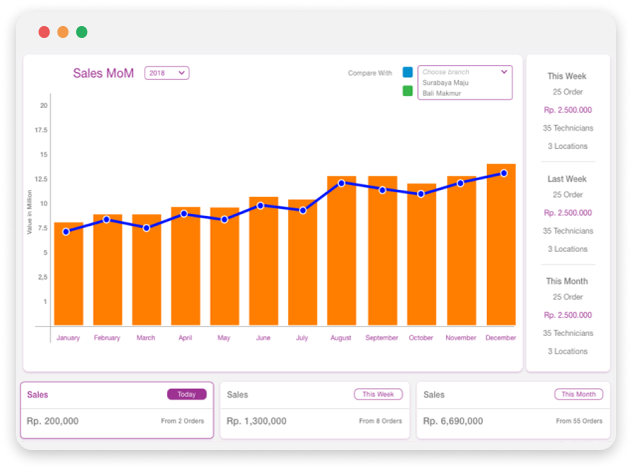
Task: Click the This Month sales badge
Action: pyautogui.click(x=580, y=394)
